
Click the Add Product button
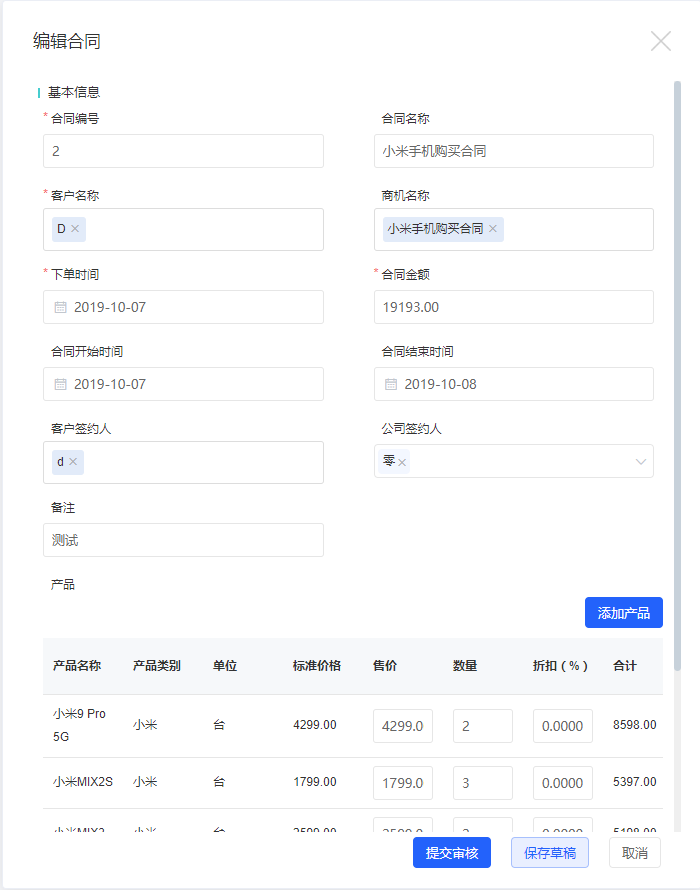click(623, 613)
